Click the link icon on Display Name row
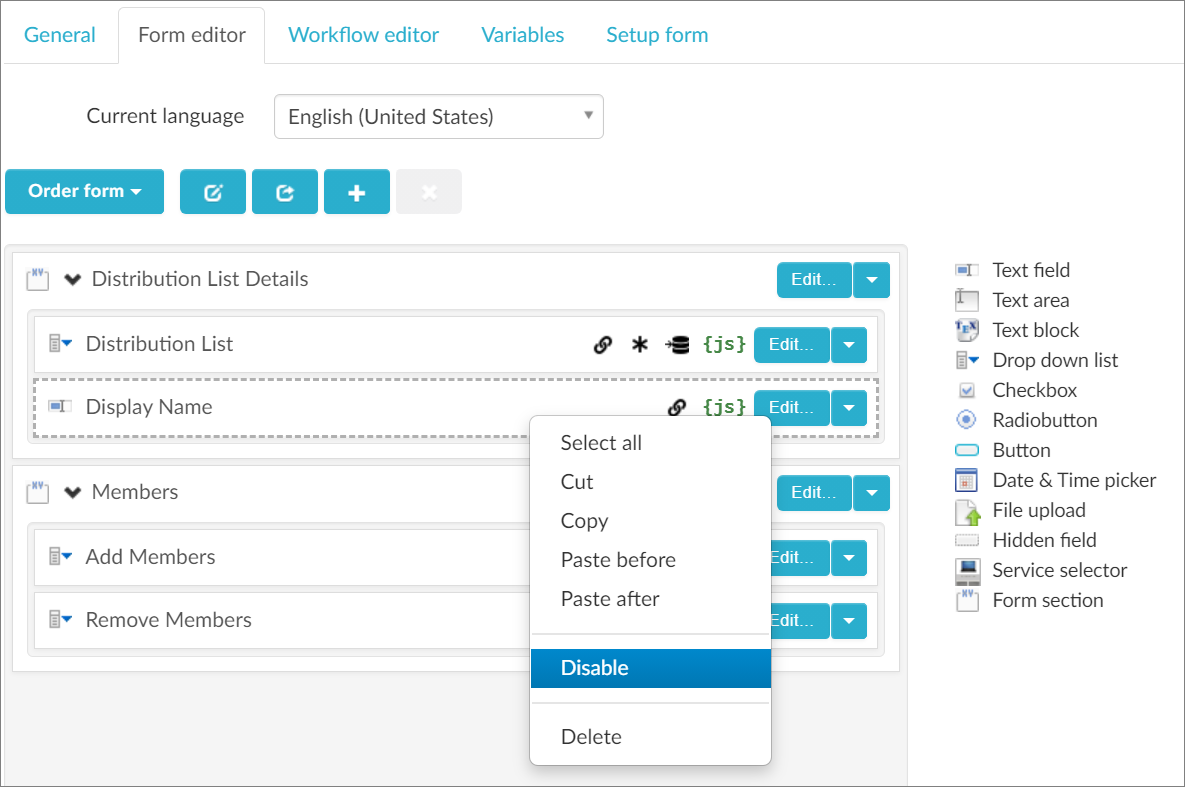Screen dimensions: 1185x787 (x=677, y=407)
